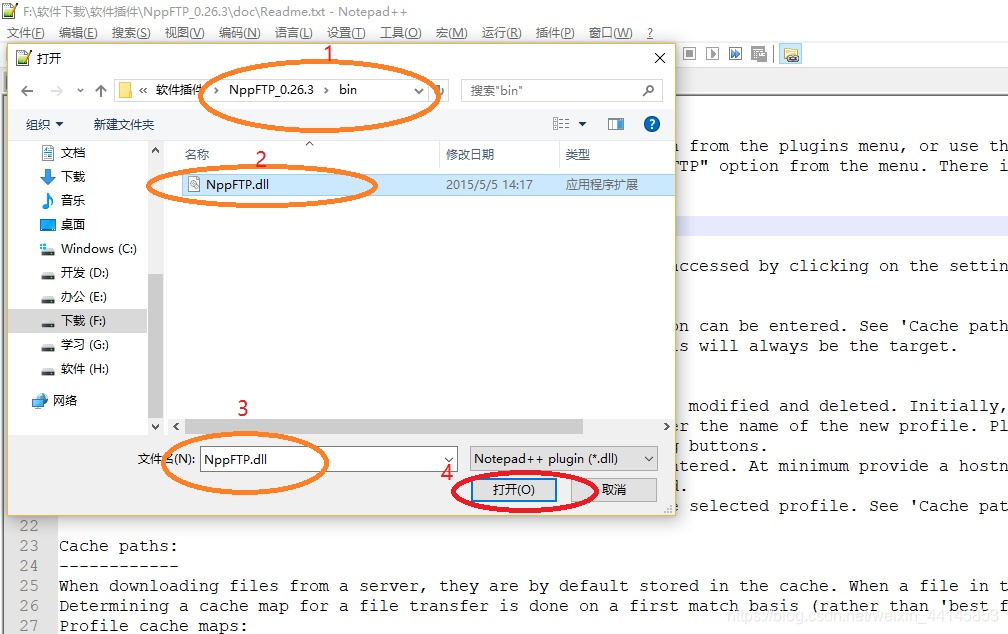Click the stop macro recording icon
1008x634 pixels.
coord(690,54)
